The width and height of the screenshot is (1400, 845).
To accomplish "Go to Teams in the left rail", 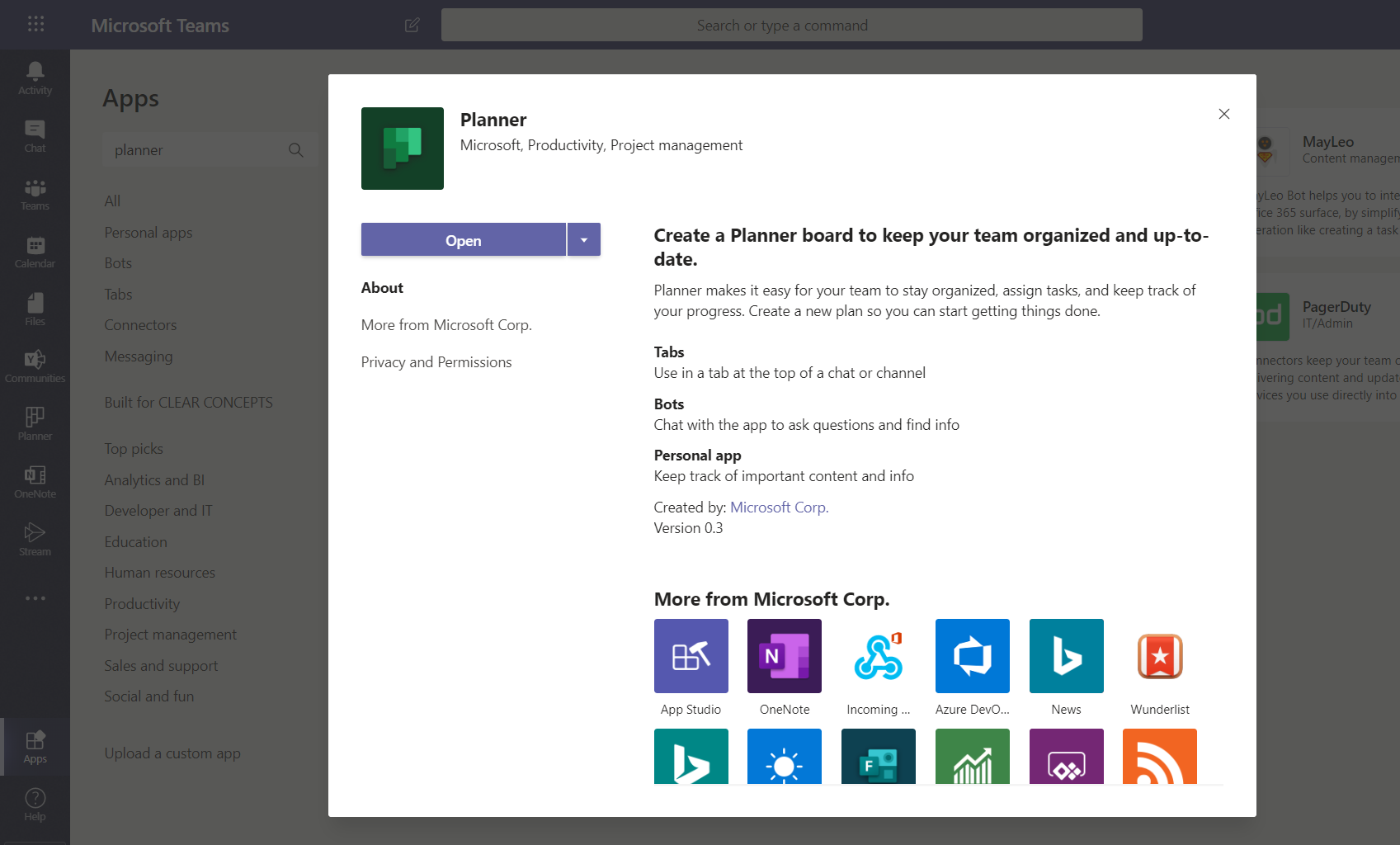I will 35,194.
